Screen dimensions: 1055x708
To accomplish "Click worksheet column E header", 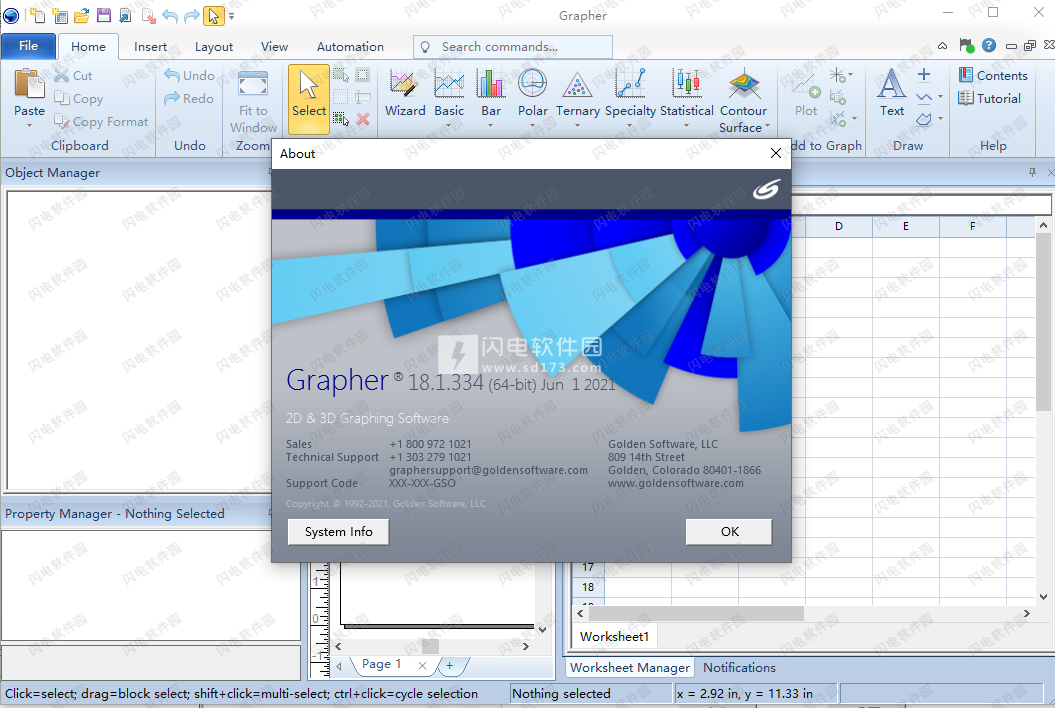I will (906, 226).
